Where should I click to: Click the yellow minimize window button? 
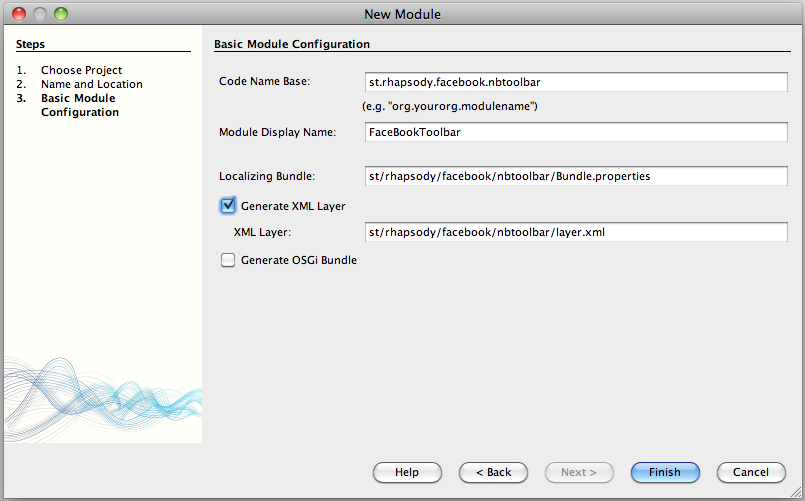(40, 14)
